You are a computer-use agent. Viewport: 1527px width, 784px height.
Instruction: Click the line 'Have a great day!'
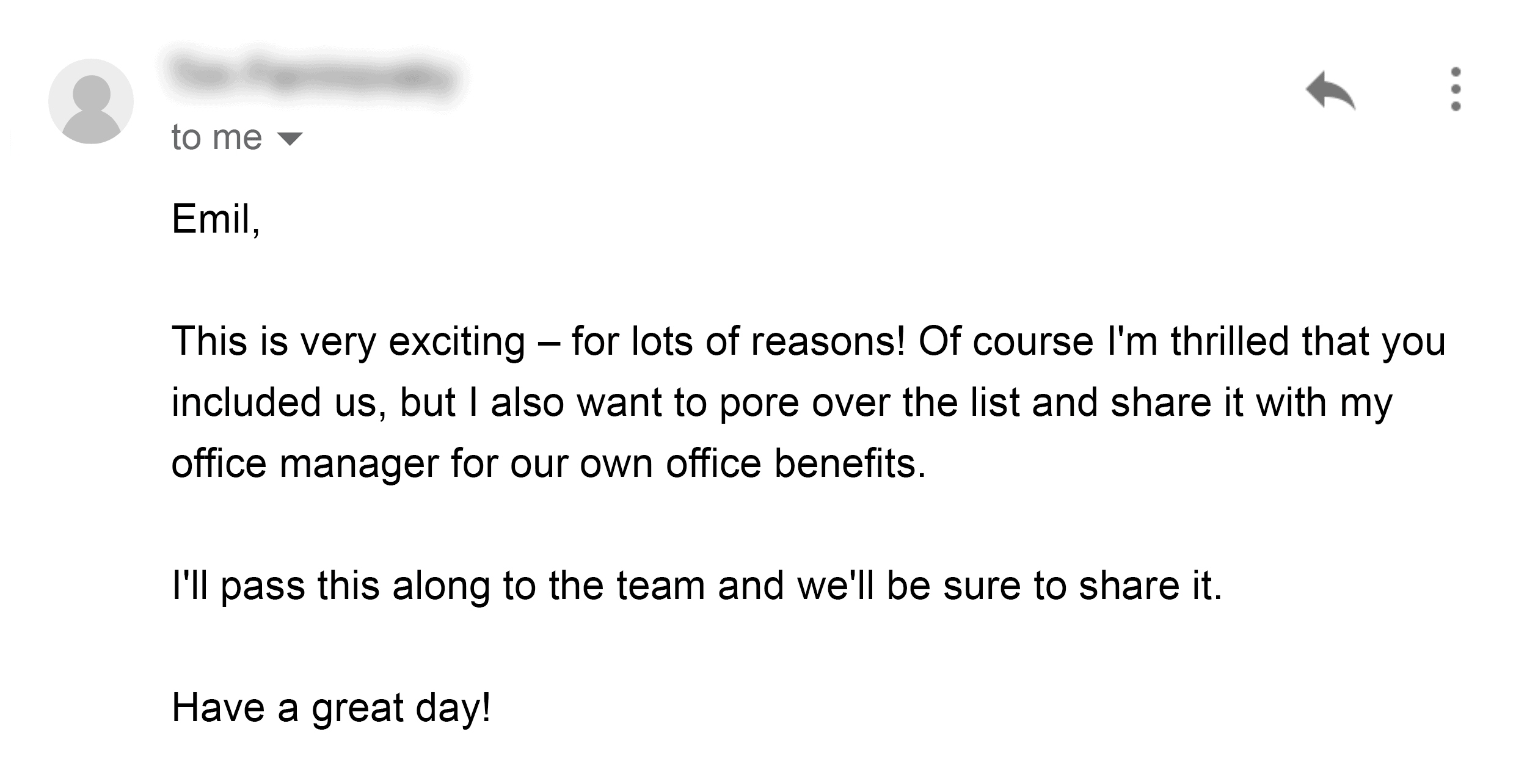click(x=331, y=708)
